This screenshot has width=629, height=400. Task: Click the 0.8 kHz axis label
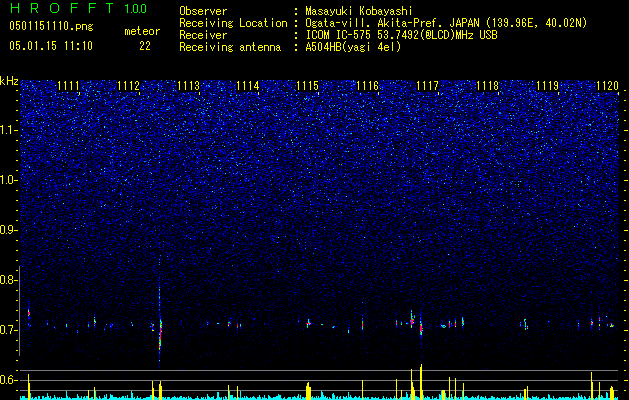coord(8,280)
